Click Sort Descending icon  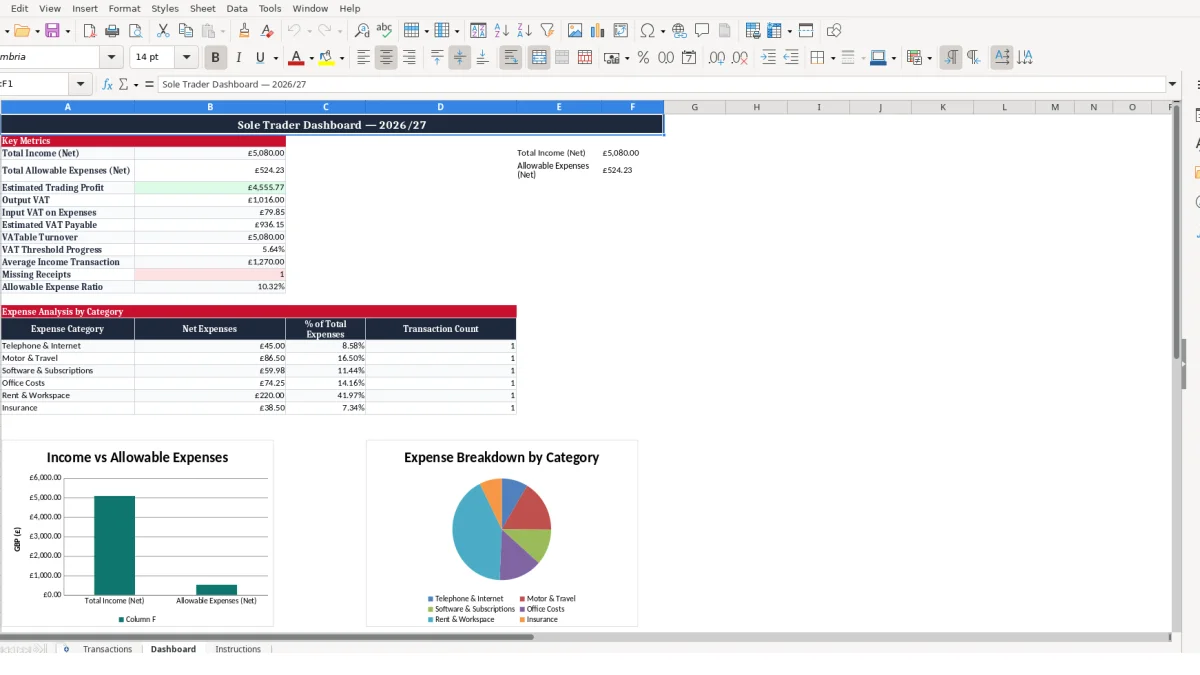coord(524,31)
